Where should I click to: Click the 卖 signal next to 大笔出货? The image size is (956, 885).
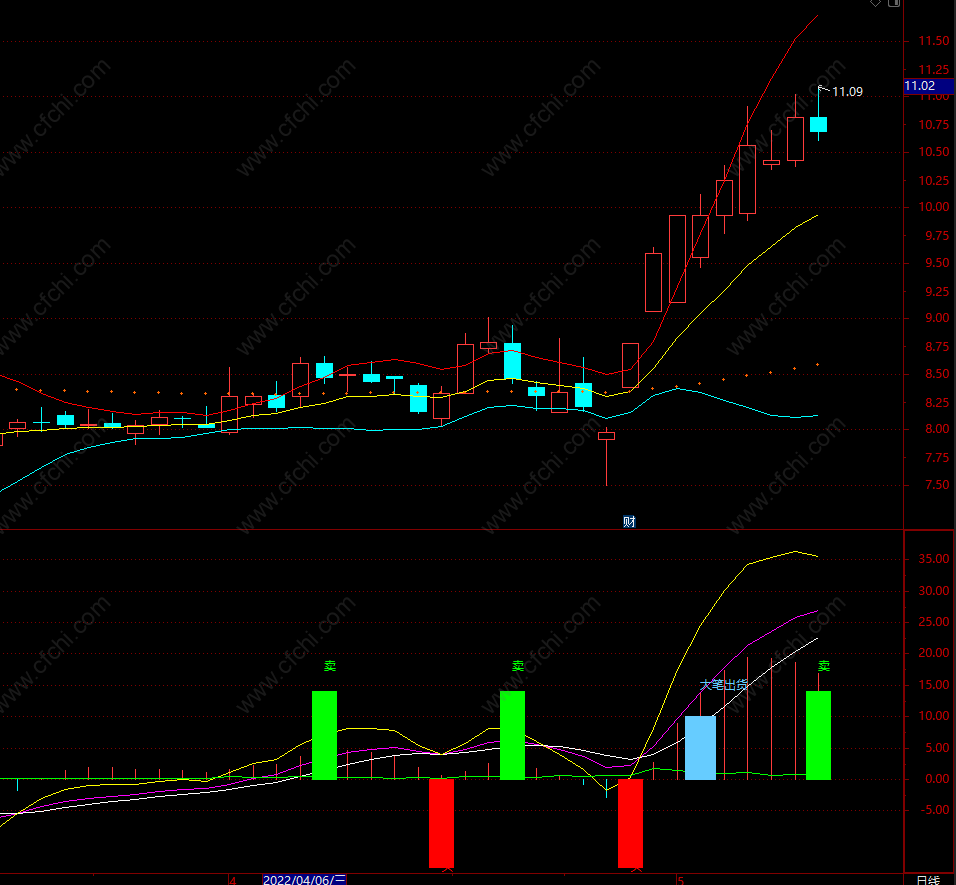click(824, 666)
